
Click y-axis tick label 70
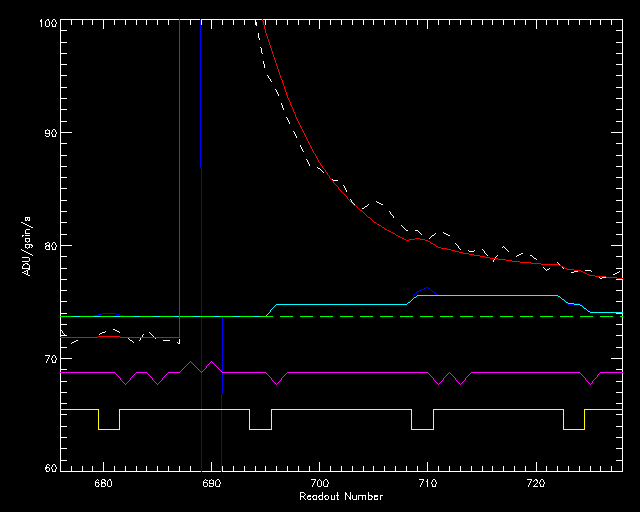pos(51,359)
